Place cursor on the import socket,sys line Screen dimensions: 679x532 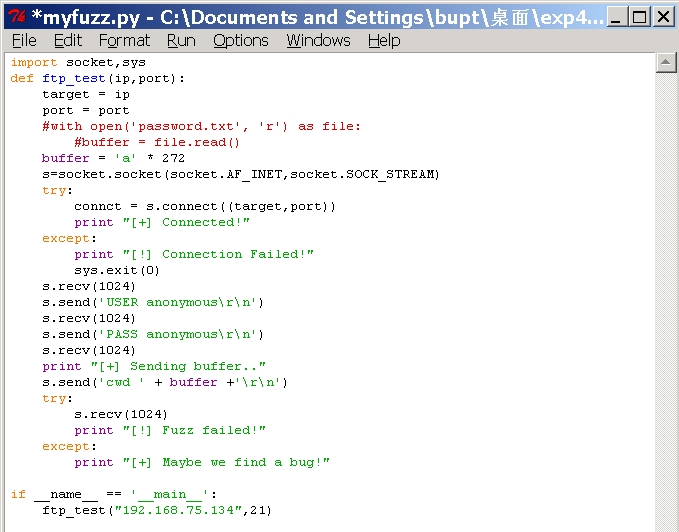(78, 62)
